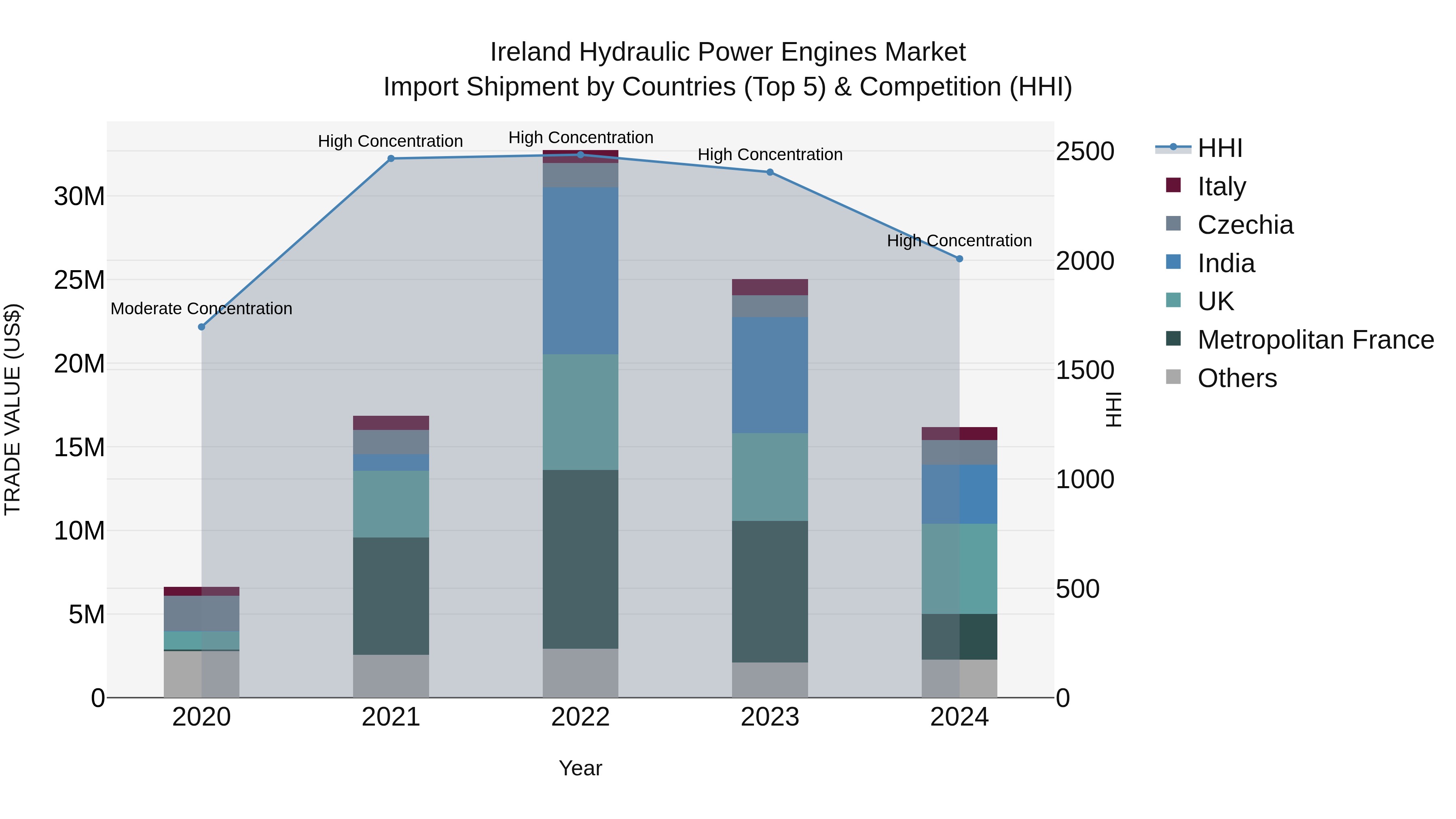Select the 2021 HHI data point
This screenshot has height=819, width=1456.
tap(391, 159)
